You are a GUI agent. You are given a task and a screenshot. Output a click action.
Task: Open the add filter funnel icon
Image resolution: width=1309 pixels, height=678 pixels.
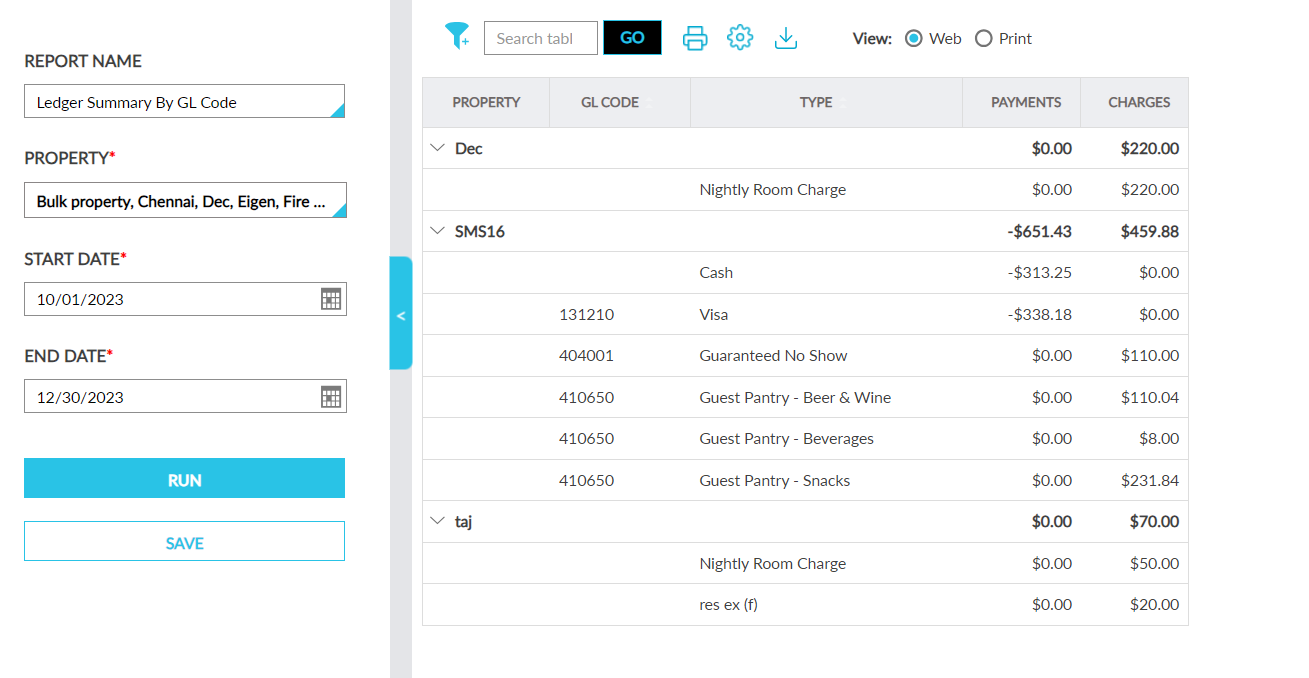tap(457, 37)
